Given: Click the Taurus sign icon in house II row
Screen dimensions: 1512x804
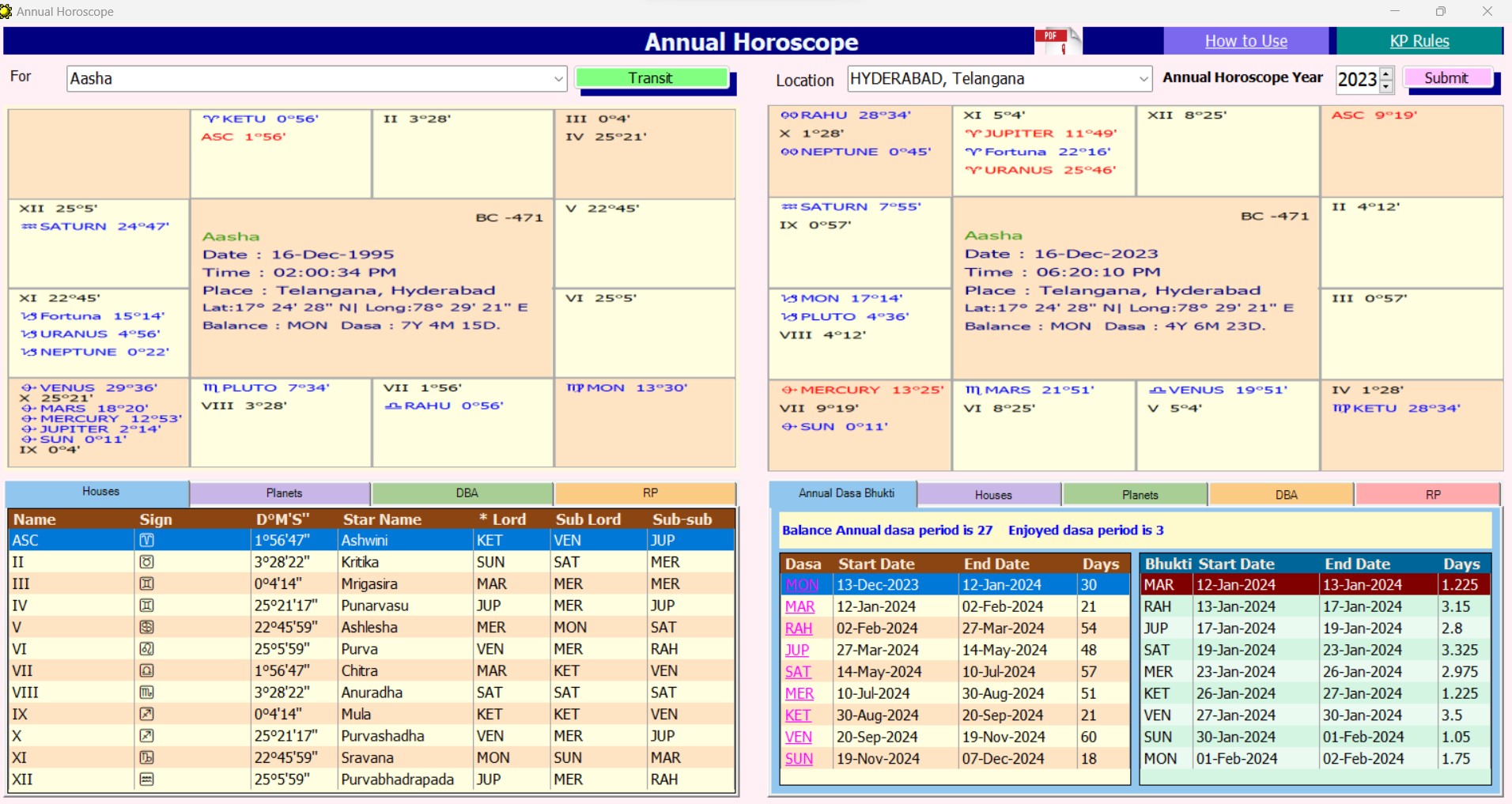Looking at the screenshot, I should click(x=146, y=562).
